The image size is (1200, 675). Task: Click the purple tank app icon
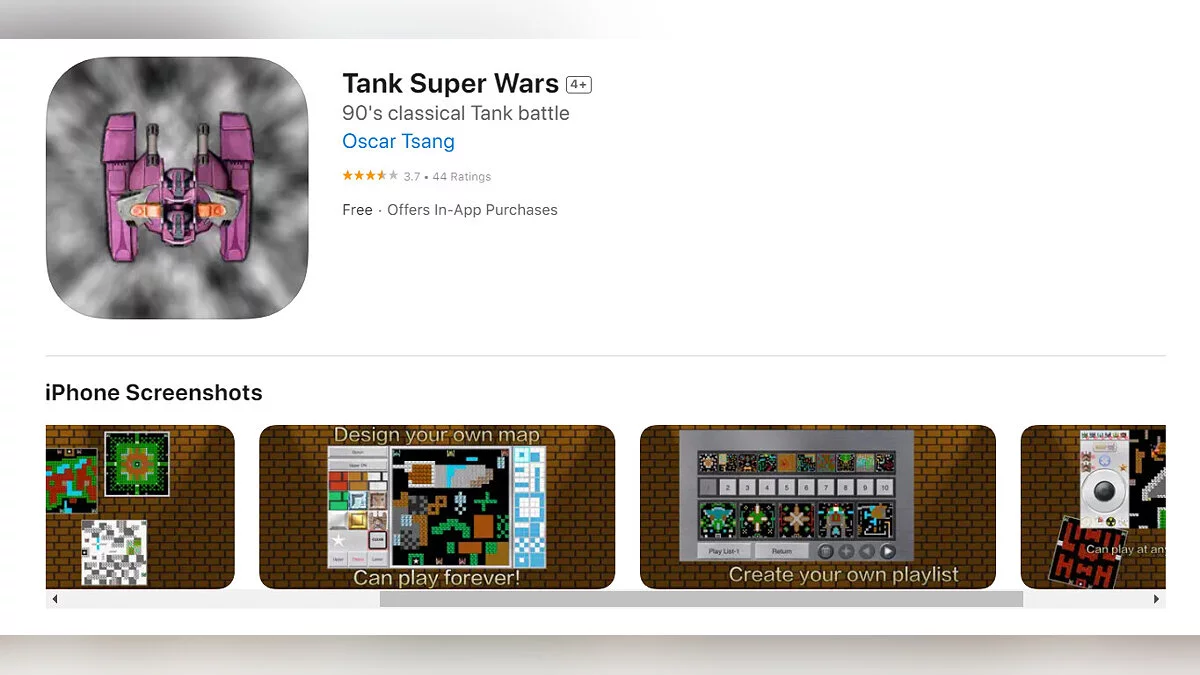(177, 188)
